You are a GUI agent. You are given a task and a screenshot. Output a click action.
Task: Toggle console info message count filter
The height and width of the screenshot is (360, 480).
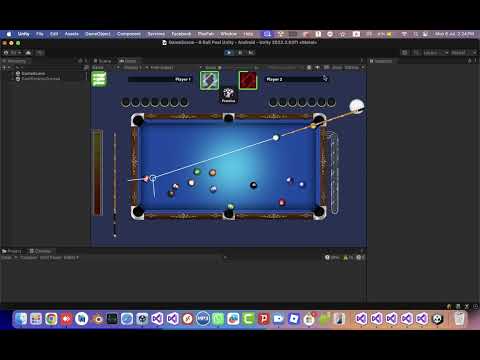tap(332, 258)
